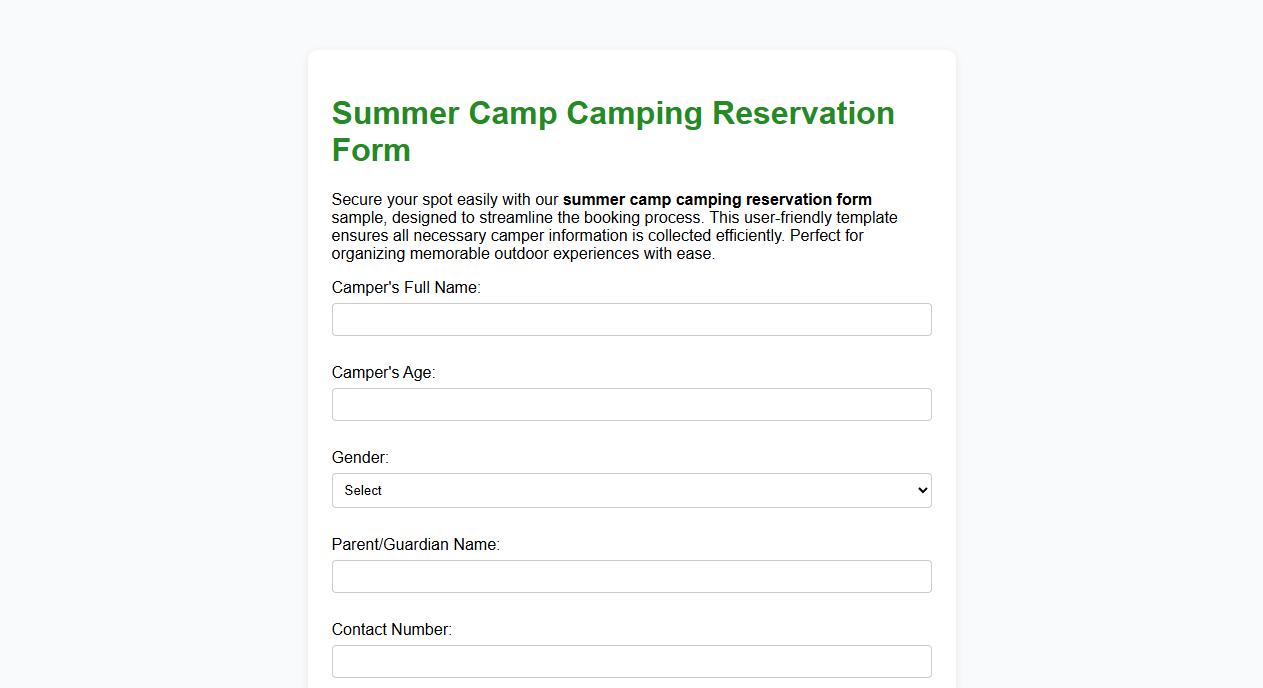
Task: Click the Camper's Age input box
Action: coord(631,404)
